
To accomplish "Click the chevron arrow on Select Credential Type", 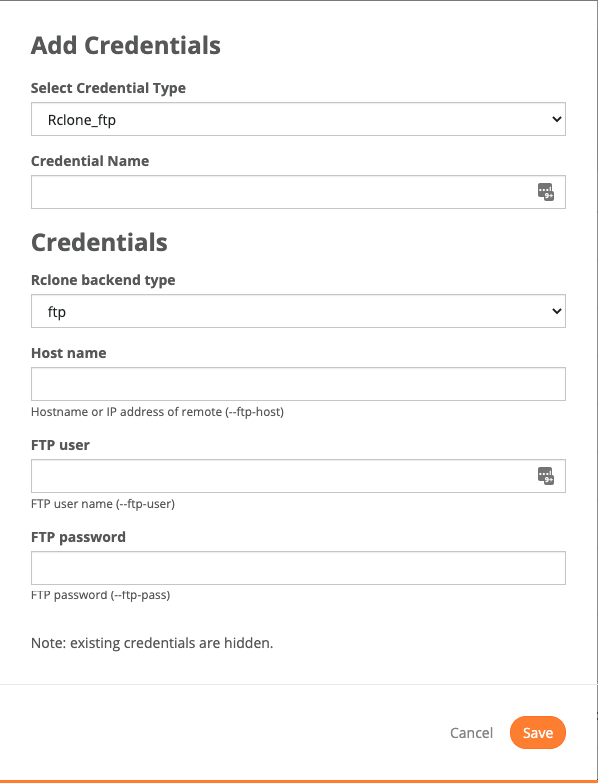I will coord(557,119).
